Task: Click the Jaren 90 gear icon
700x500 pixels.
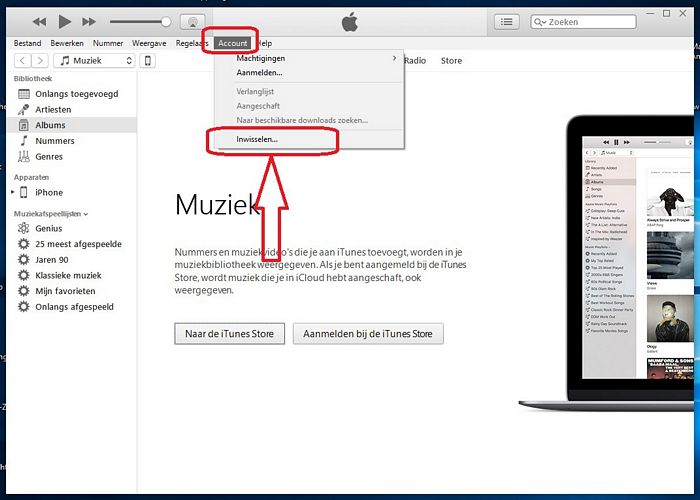Action: coord(24,259)
